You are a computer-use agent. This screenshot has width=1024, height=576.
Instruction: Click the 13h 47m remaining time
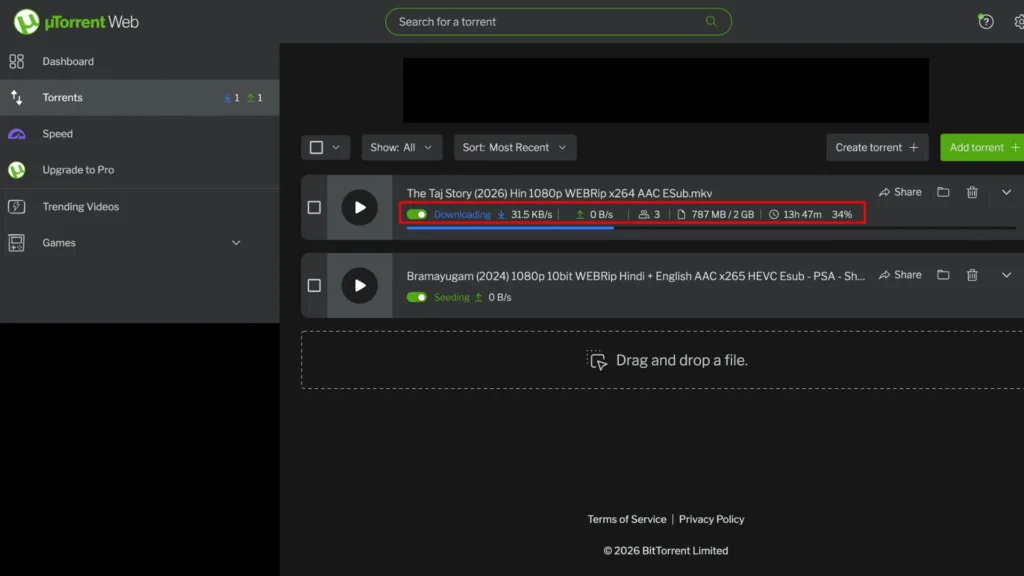(802, 214)
